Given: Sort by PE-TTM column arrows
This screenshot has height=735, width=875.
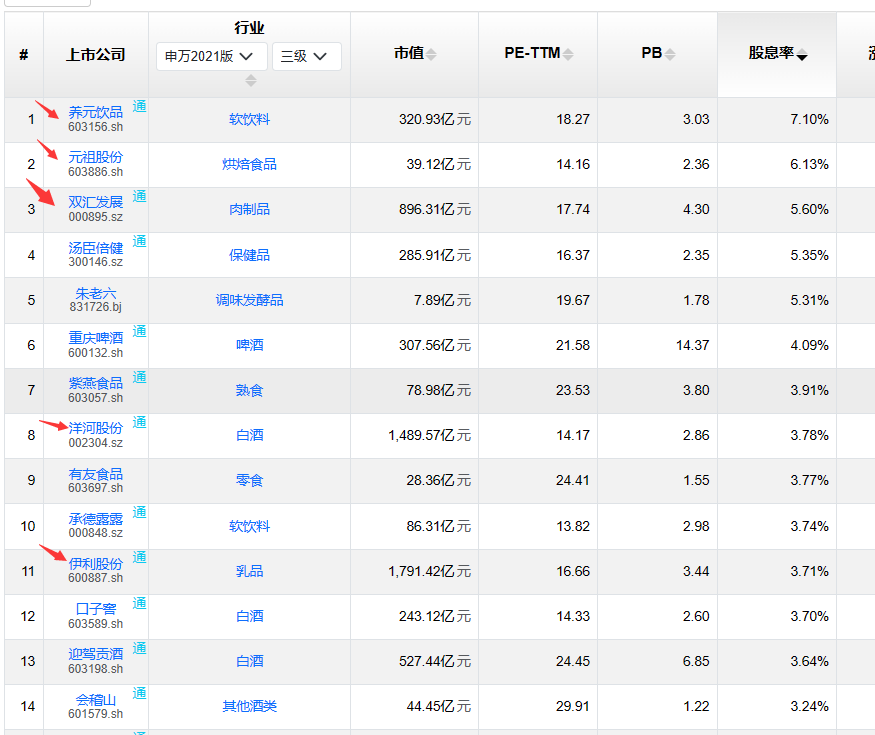Looking at the screenshot, I should 568,54.
